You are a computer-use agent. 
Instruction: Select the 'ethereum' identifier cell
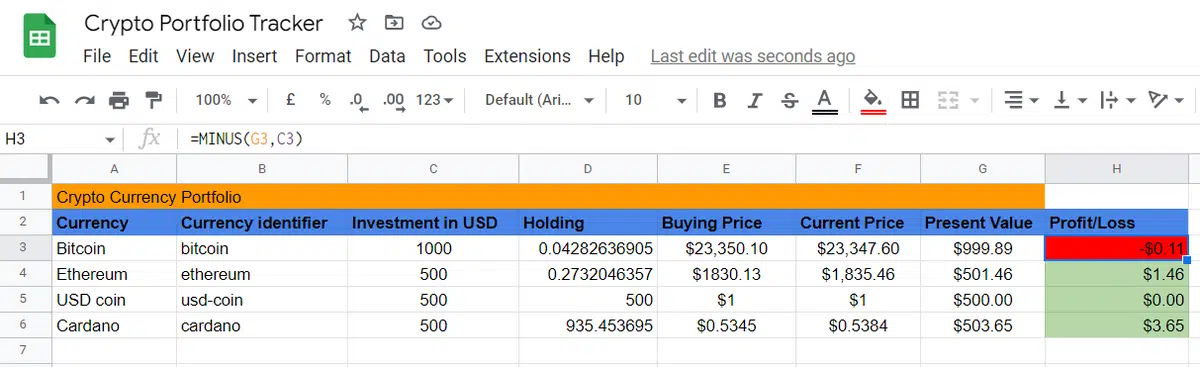(x=261, y=274)
